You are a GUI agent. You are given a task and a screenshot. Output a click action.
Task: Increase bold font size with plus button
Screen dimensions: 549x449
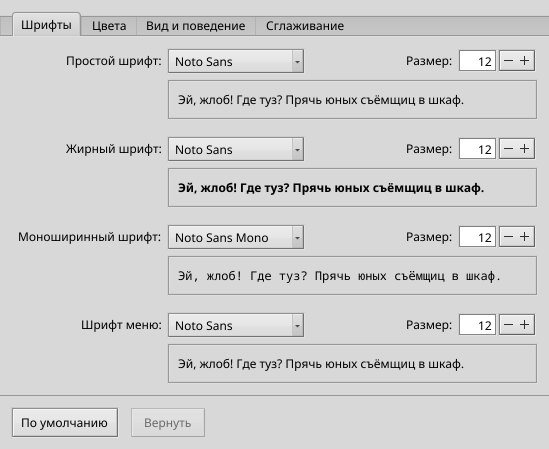point(525,149)
